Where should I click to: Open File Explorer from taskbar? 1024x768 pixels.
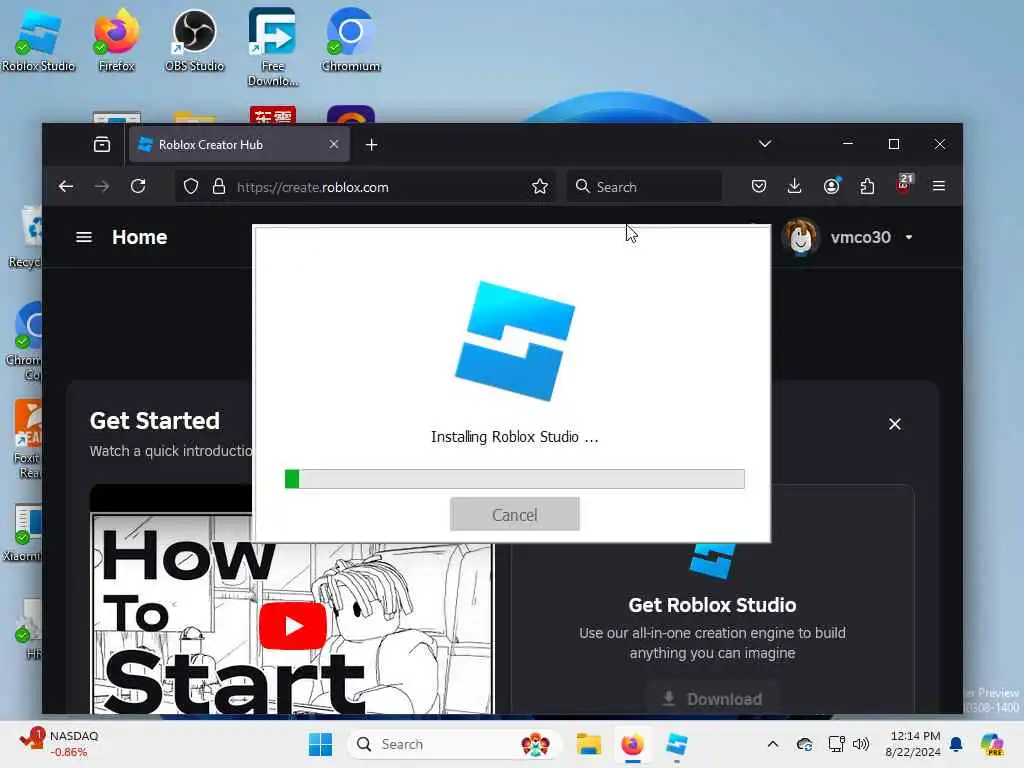pos(588,744)
